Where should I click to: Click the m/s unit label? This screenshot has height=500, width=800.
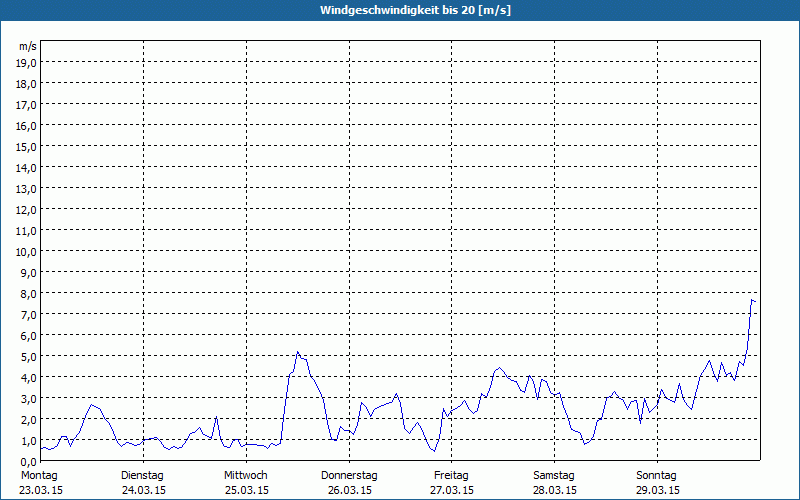click(x=28, y=46)
